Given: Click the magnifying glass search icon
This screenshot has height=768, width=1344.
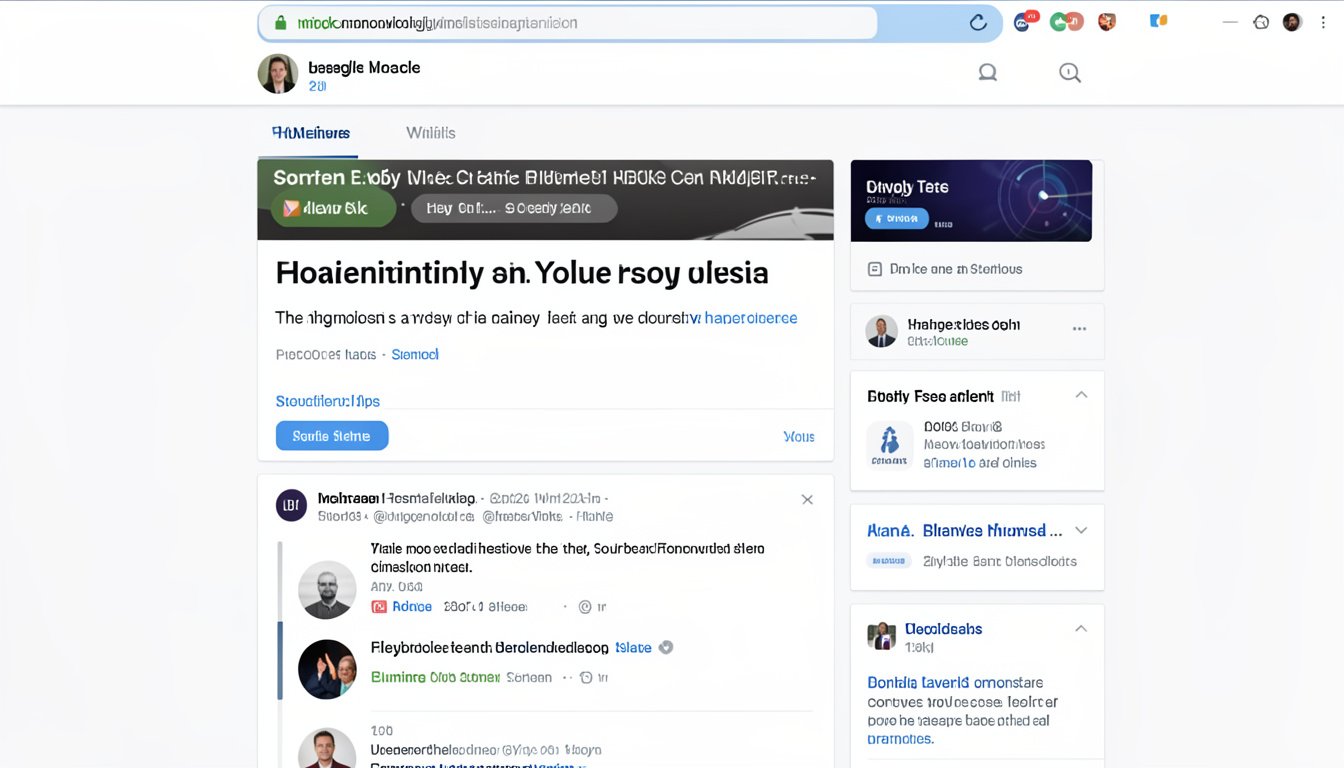Looking at the screenshot, I should (x=1069, y=72).
